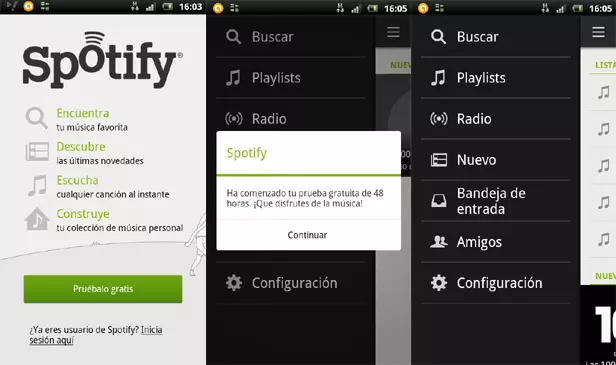Click Continuar in the Spotify dialog
Image resolution: width=616 pixels, height=365 pixels.
coord(307,235)
